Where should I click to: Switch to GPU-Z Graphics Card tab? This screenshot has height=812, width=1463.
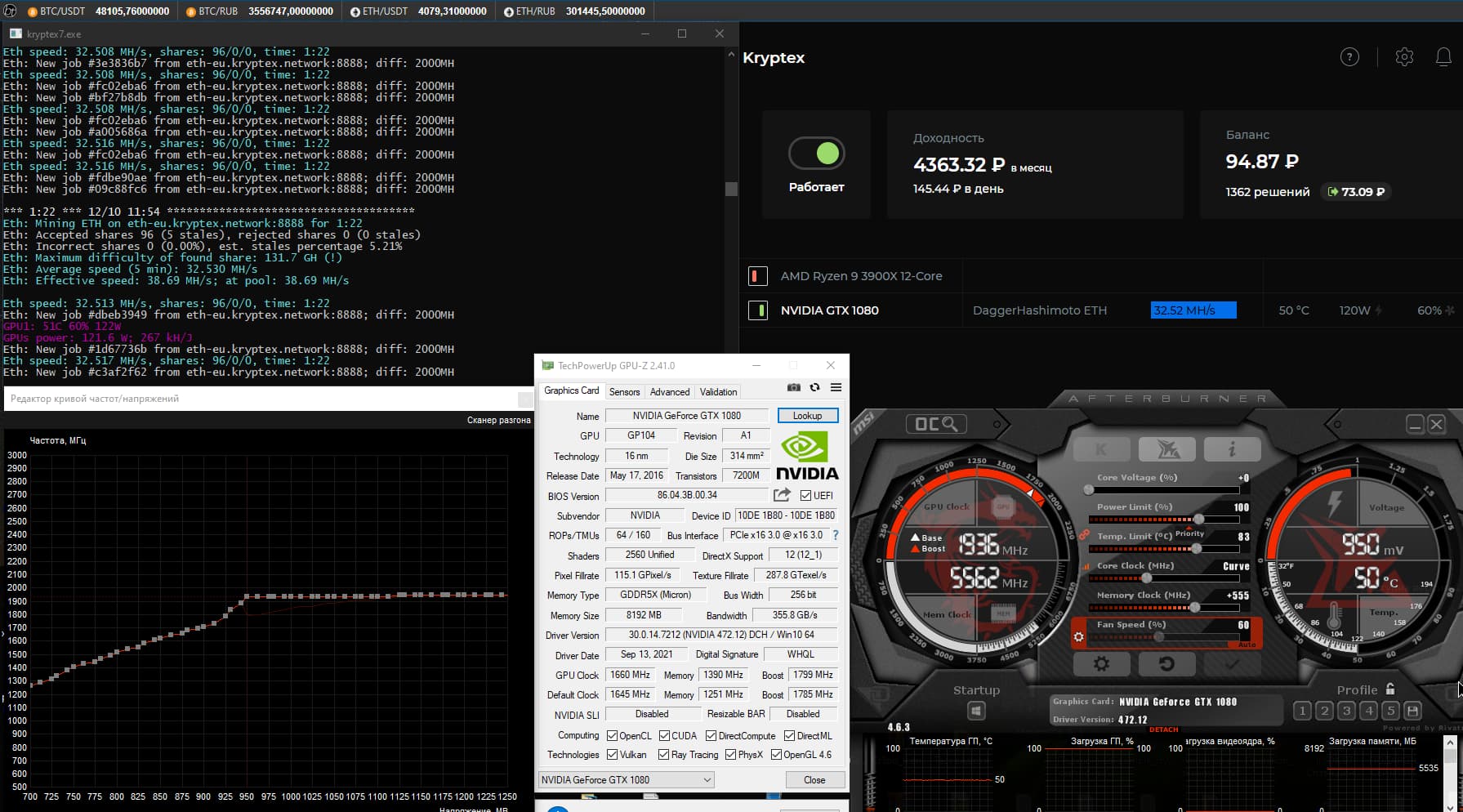pos(571,390)
